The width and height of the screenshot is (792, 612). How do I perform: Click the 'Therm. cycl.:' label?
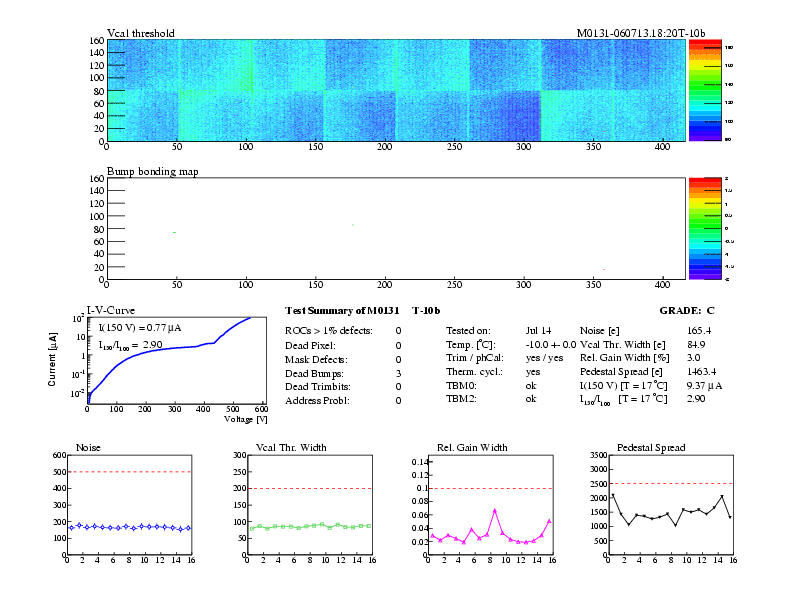[474, 372]
